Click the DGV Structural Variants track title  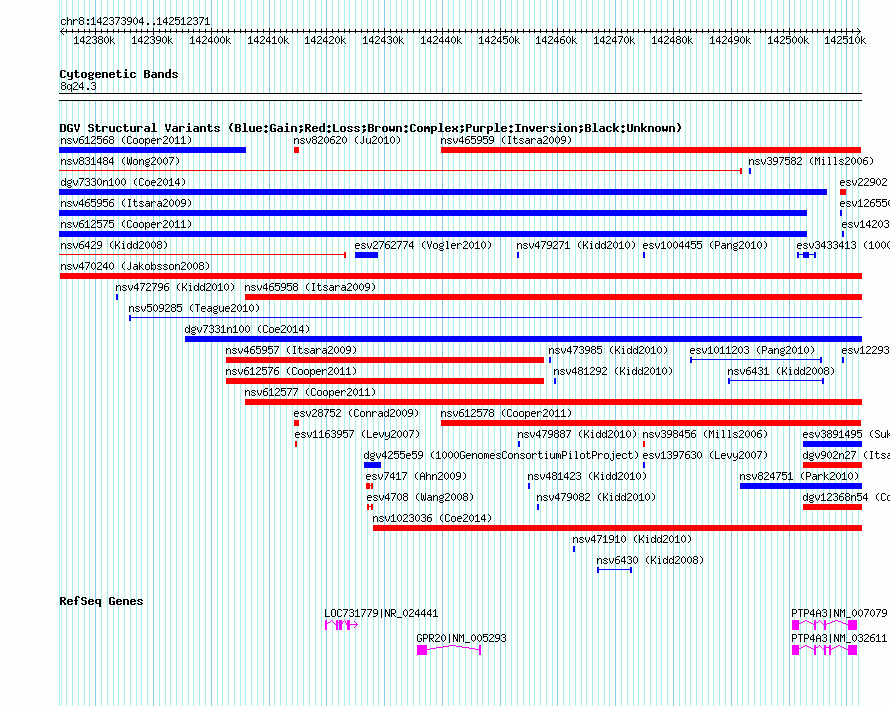click(x=370, y=128)
